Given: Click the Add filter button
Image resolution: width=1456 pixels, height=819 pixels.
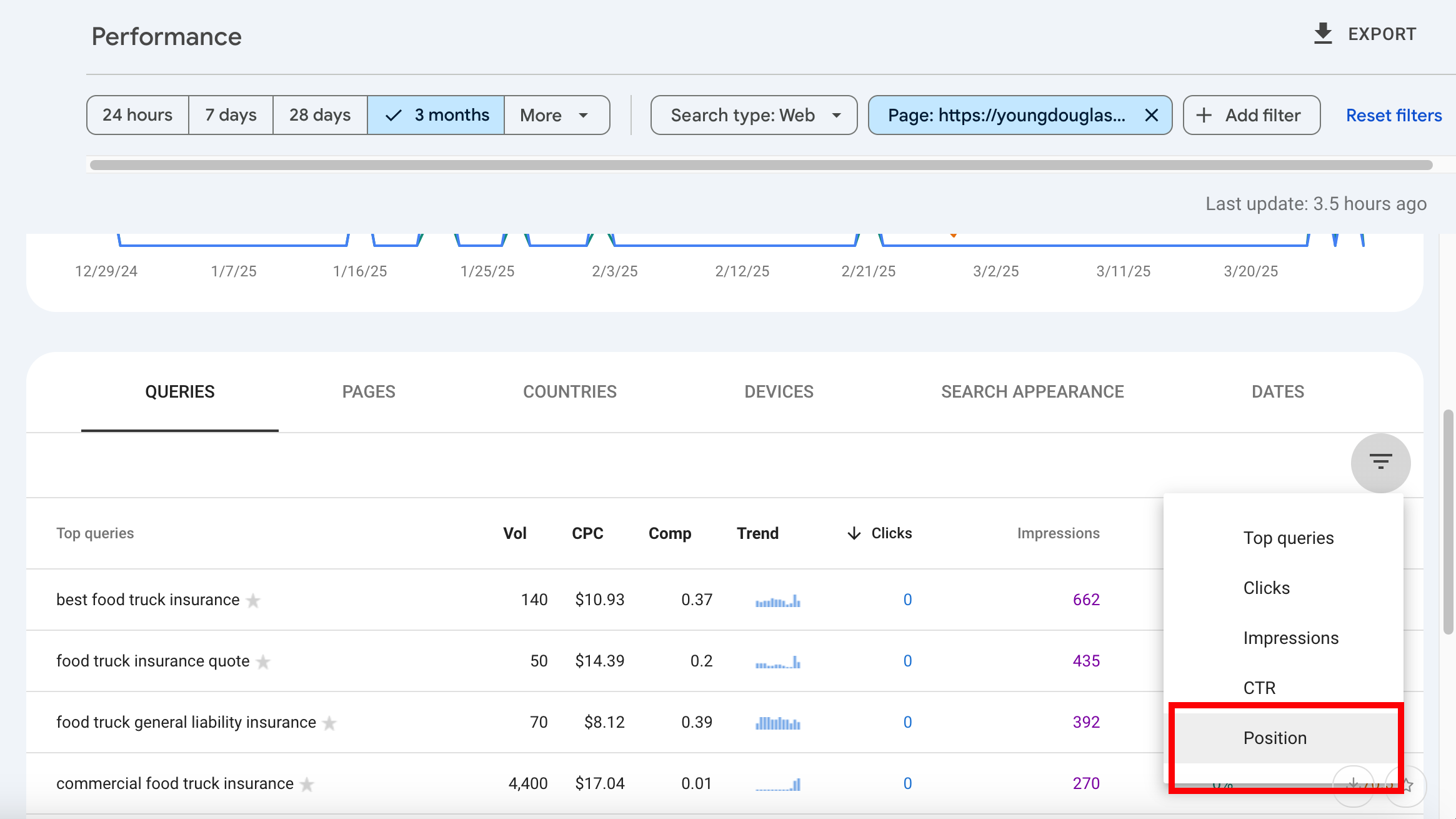Looking at the screenshot, I should (1251, 115).
